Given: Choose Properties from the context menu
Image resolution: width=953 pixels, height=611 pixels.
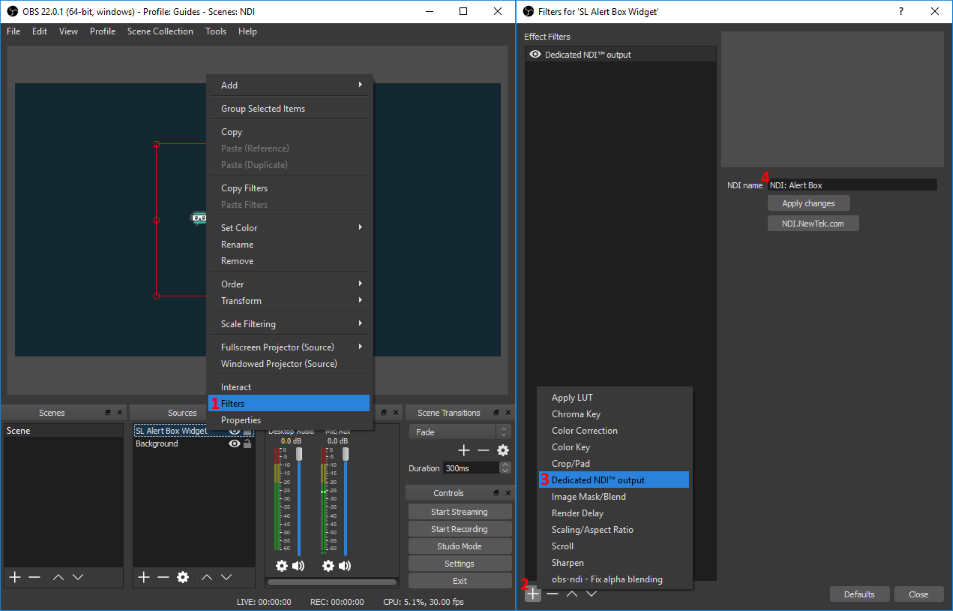Looking at the screenshot, I should 289,420.
